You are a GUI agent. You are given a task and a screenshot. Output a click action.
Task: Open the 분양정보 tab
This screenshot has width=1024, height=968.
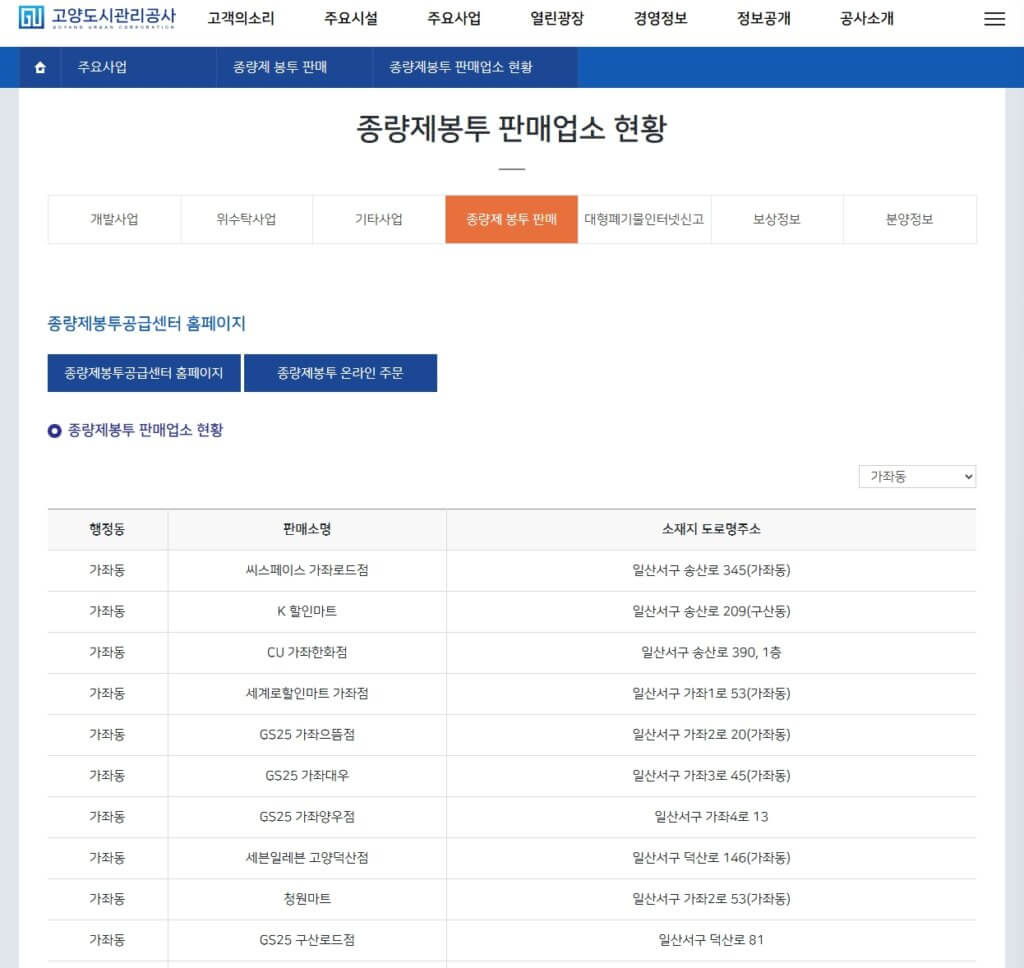(x=909, y=218)
